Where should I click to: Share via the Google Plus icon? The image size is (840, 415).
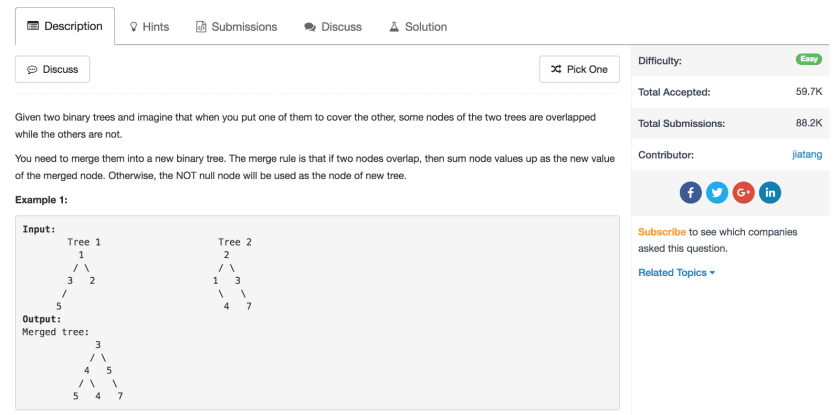[x=743, y=193]
